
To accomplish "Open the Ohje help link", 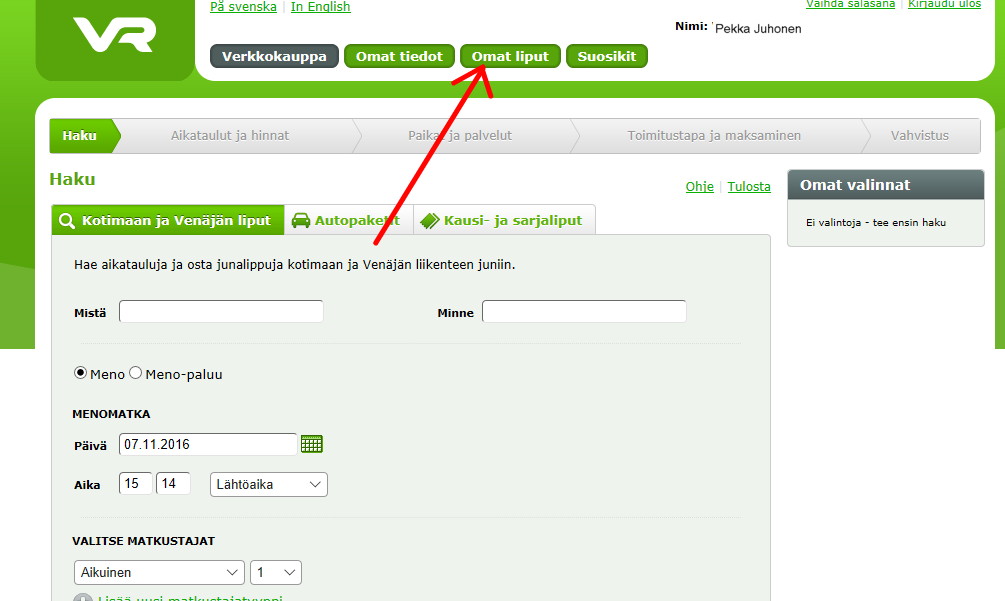I will 699,187.
